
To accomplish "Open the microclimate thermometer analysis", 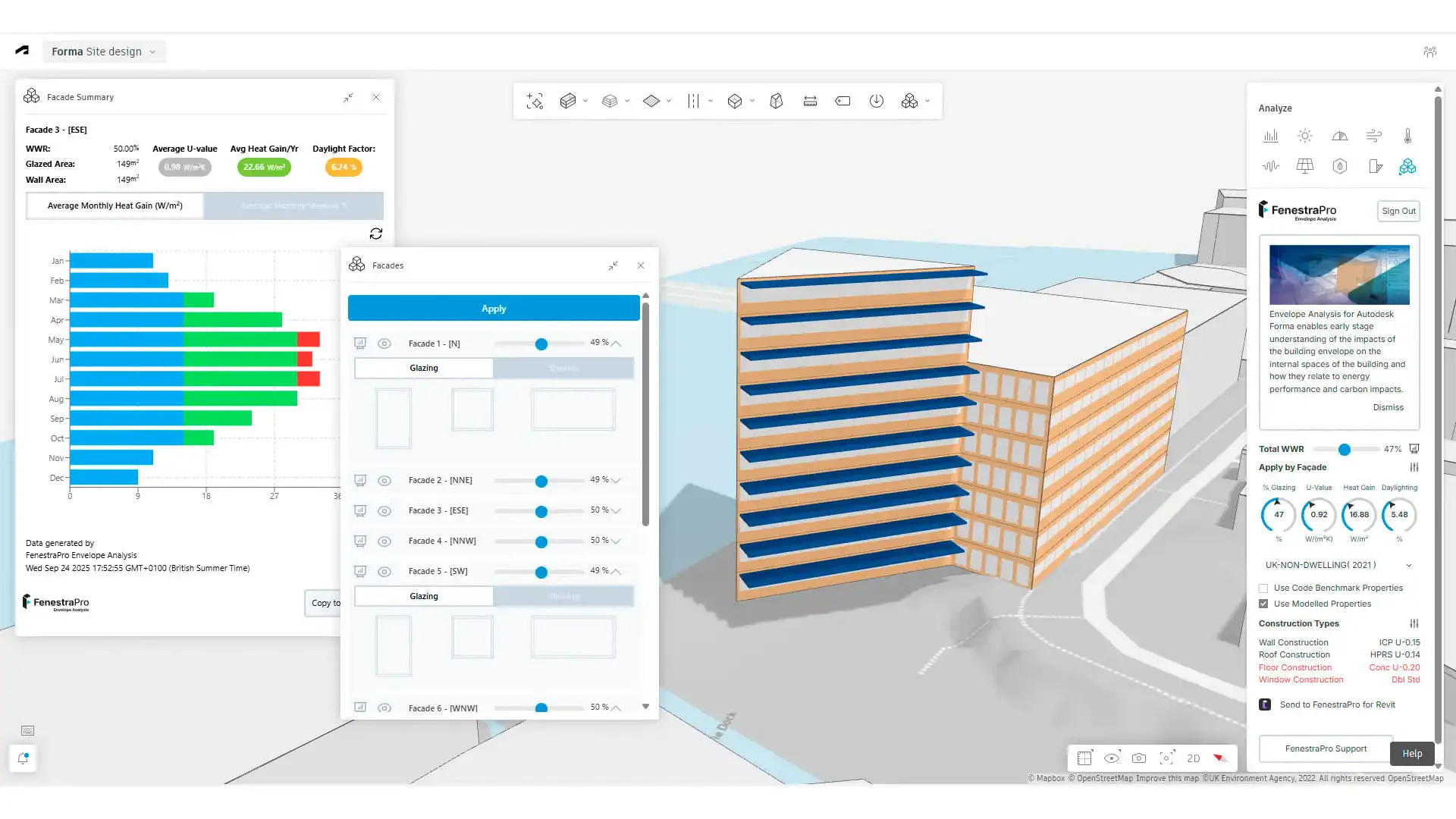I will [x=1407, y=136].
